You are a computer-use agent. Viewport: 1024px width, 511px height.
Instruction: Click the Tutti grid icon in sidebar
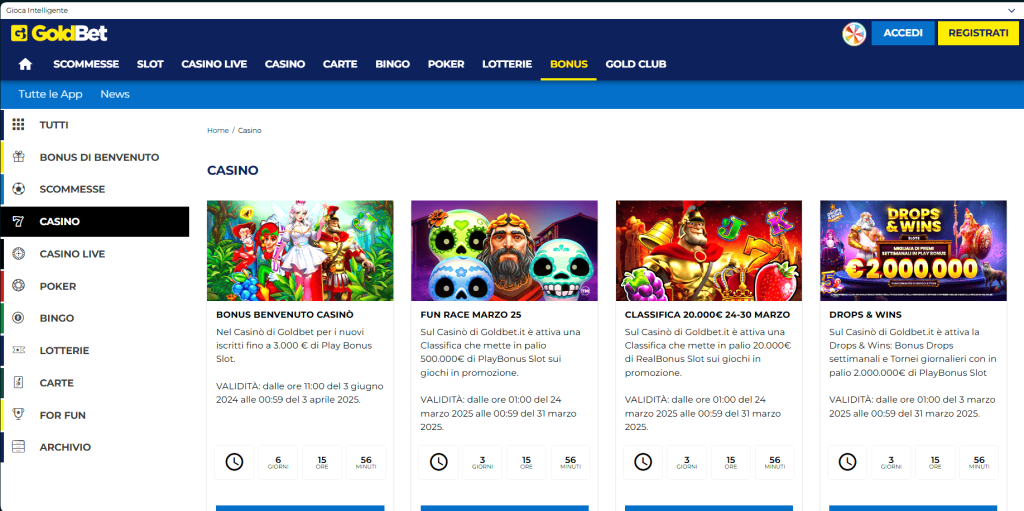[x=18, y=124]
